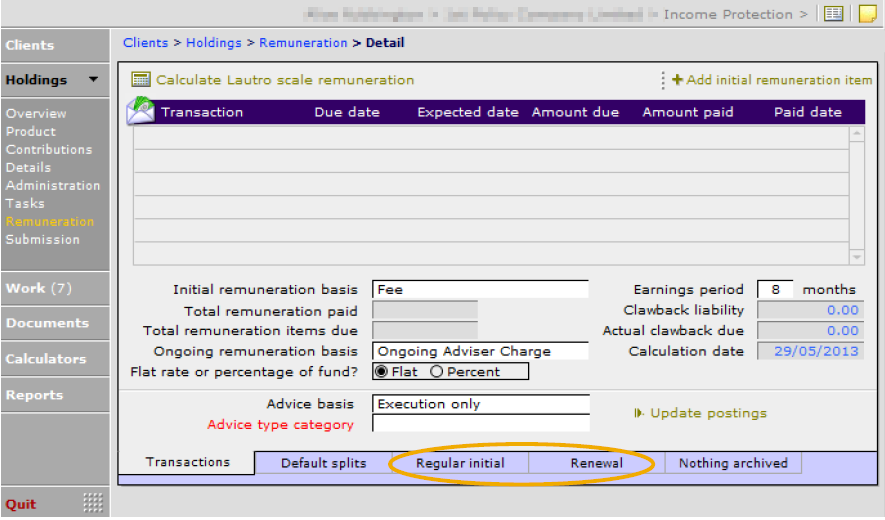Click the Calculation date field
This screenshot has height=520, width=885.
(810, 351)
